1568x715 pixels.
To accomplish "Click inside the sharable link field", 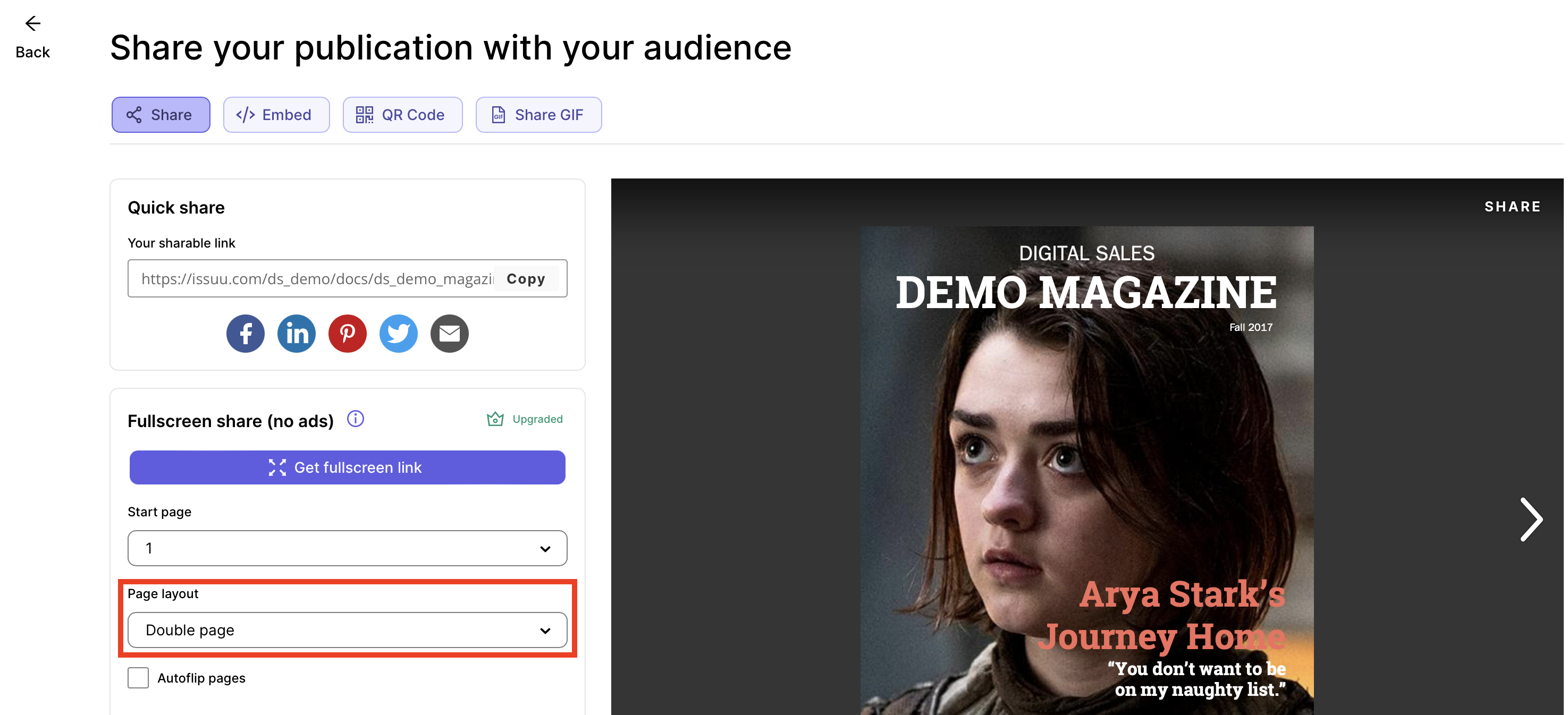I will pyautogui.click(x=305, y=278).
